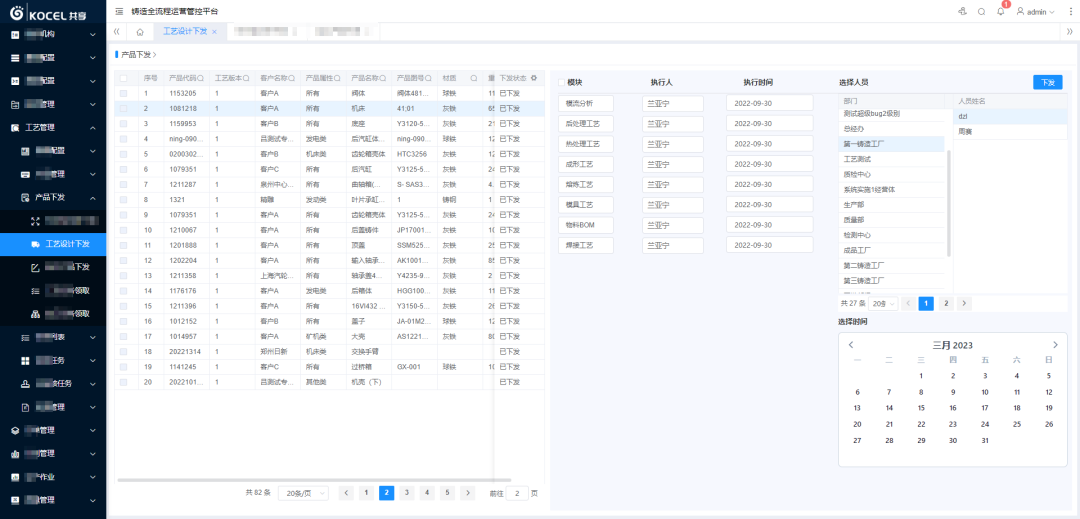Click the branch icon left of search
Viewport: 1080px width, 519px height.
tap(962, 12)
